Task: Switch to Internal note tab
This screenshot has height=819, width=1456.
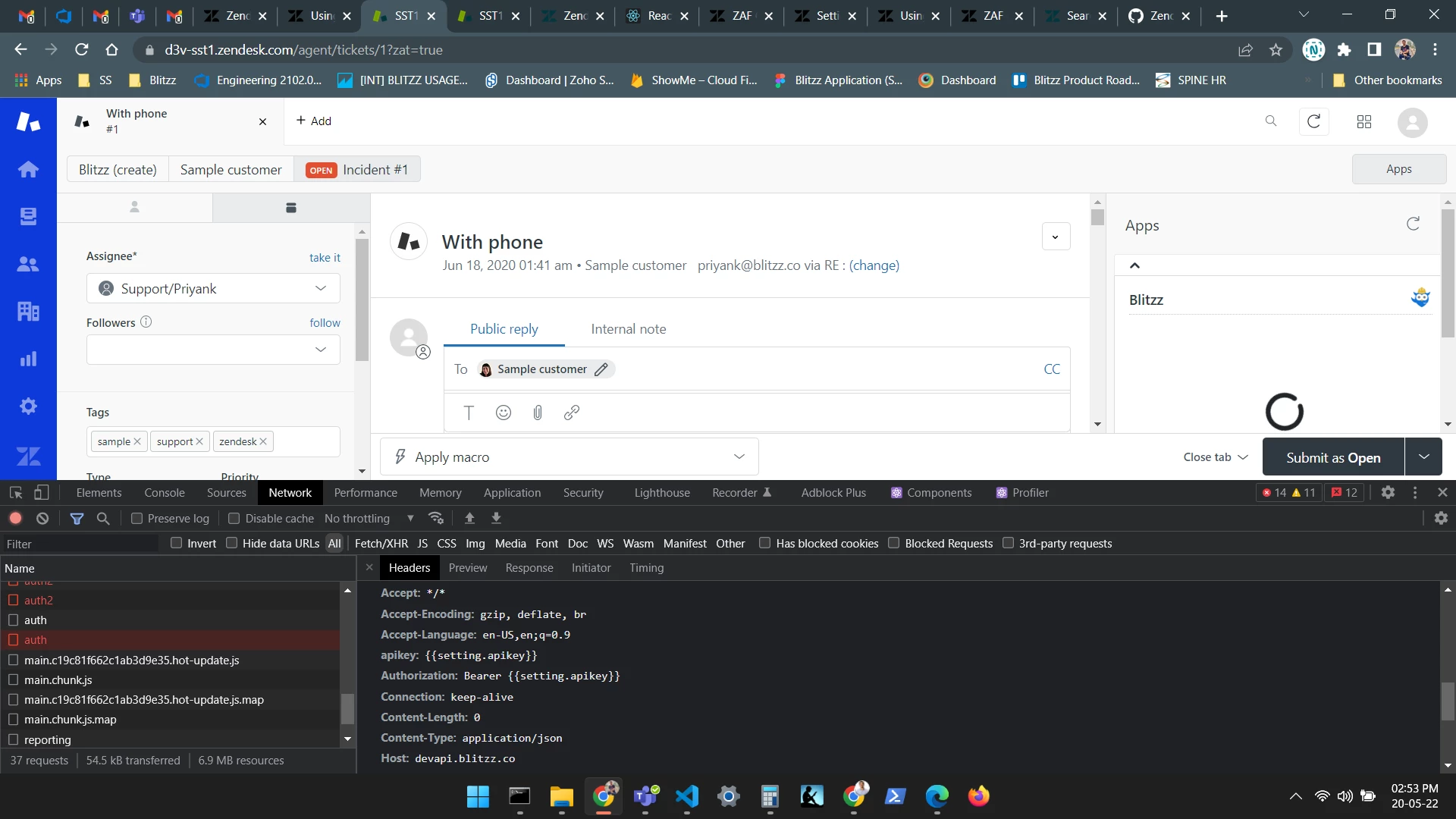Action: pyautogui.click(x=628, y=329)
